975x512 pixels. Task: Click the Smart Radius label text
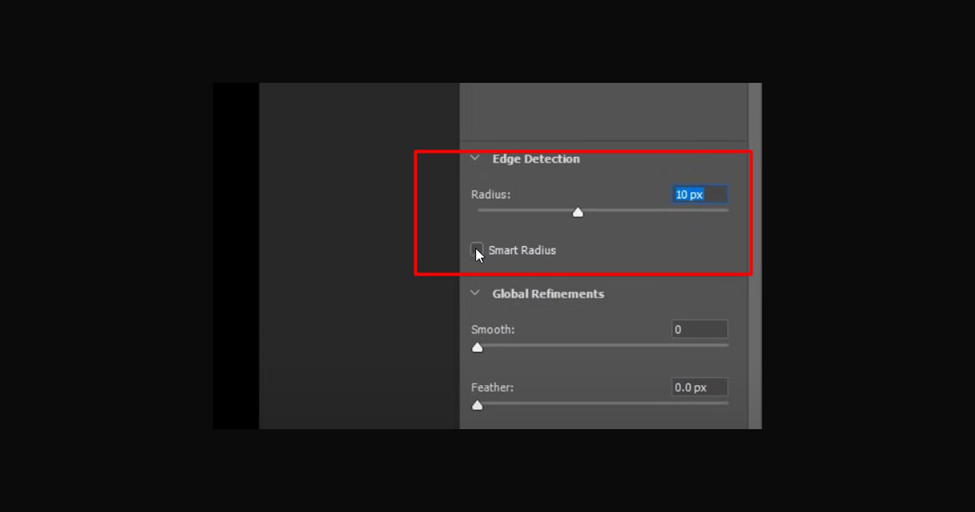pyautogui.click(x=522, y=250)
